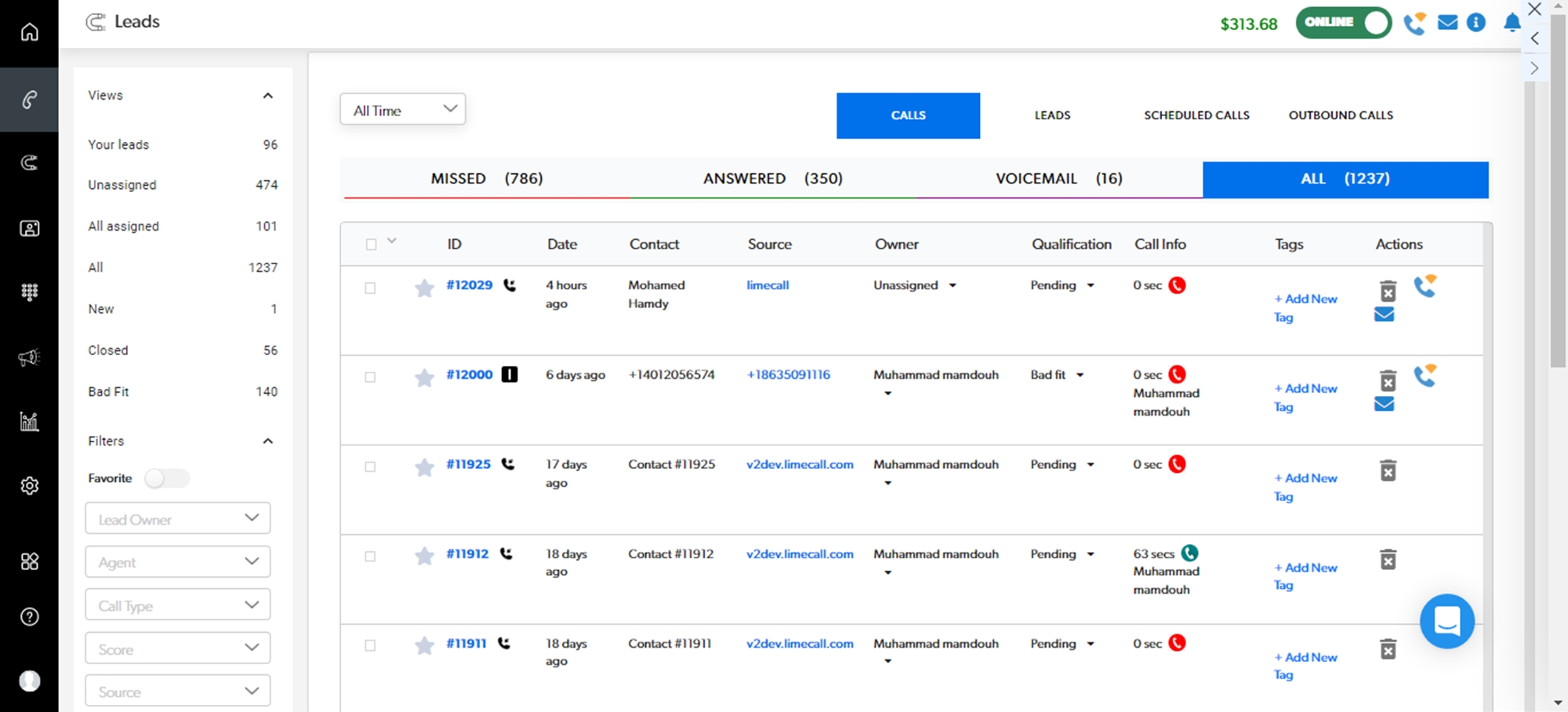Select the MISSED calls tab

coord(486,179)
